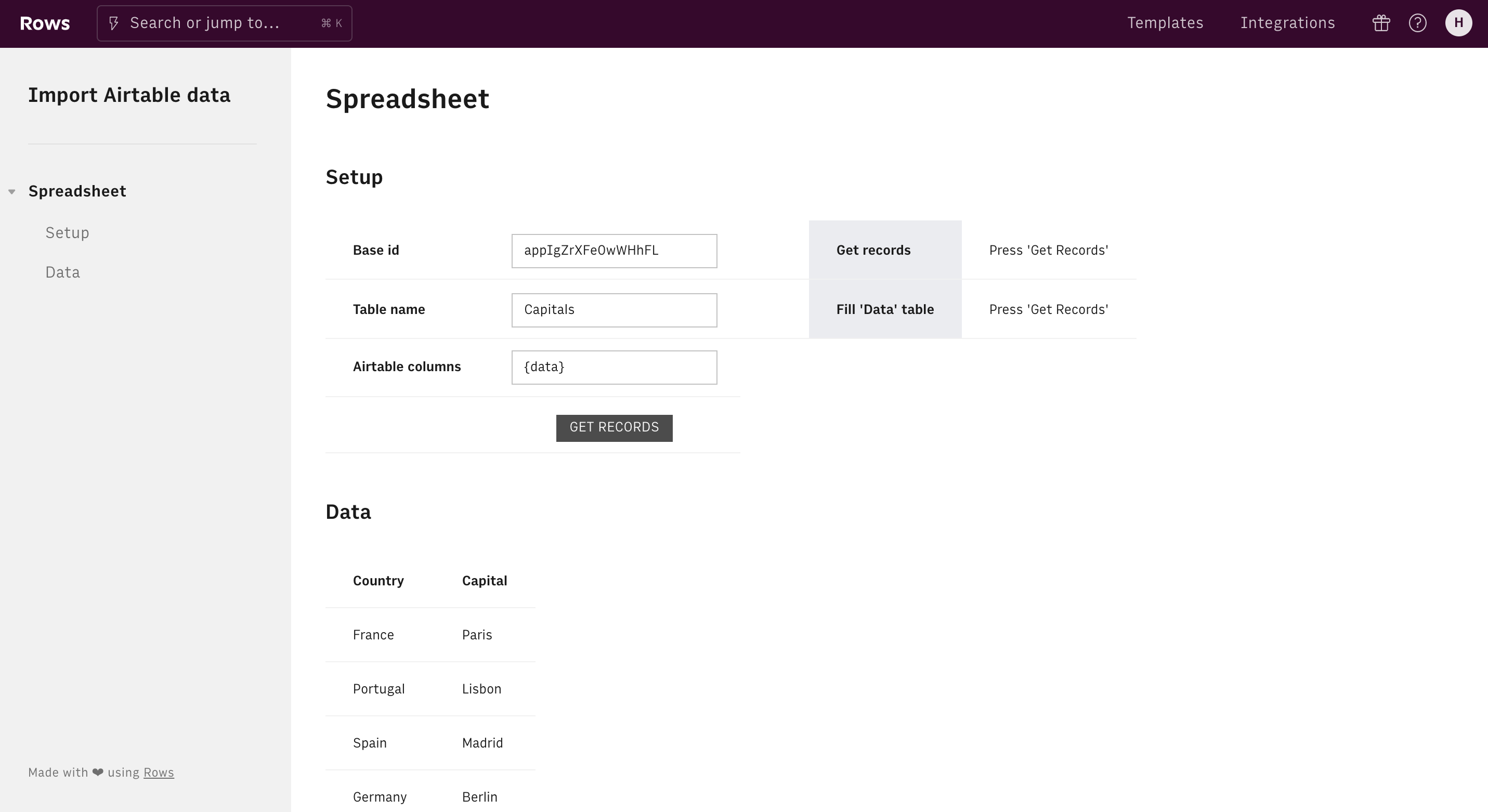Viewport: 1488px width, 812px height.
Task: Click the lightning bolt search icon
Action: (114, 23)
